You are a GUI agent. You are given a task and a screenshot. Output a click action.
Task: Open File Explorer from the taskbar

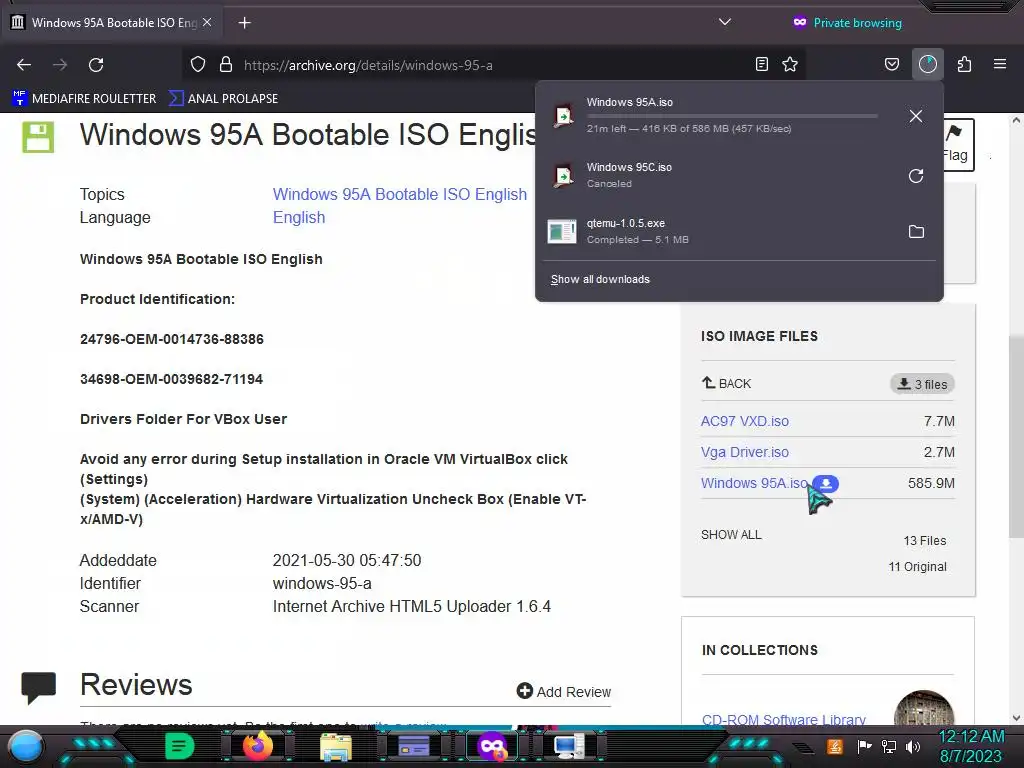pyautogui.click(x=336, y=746)
